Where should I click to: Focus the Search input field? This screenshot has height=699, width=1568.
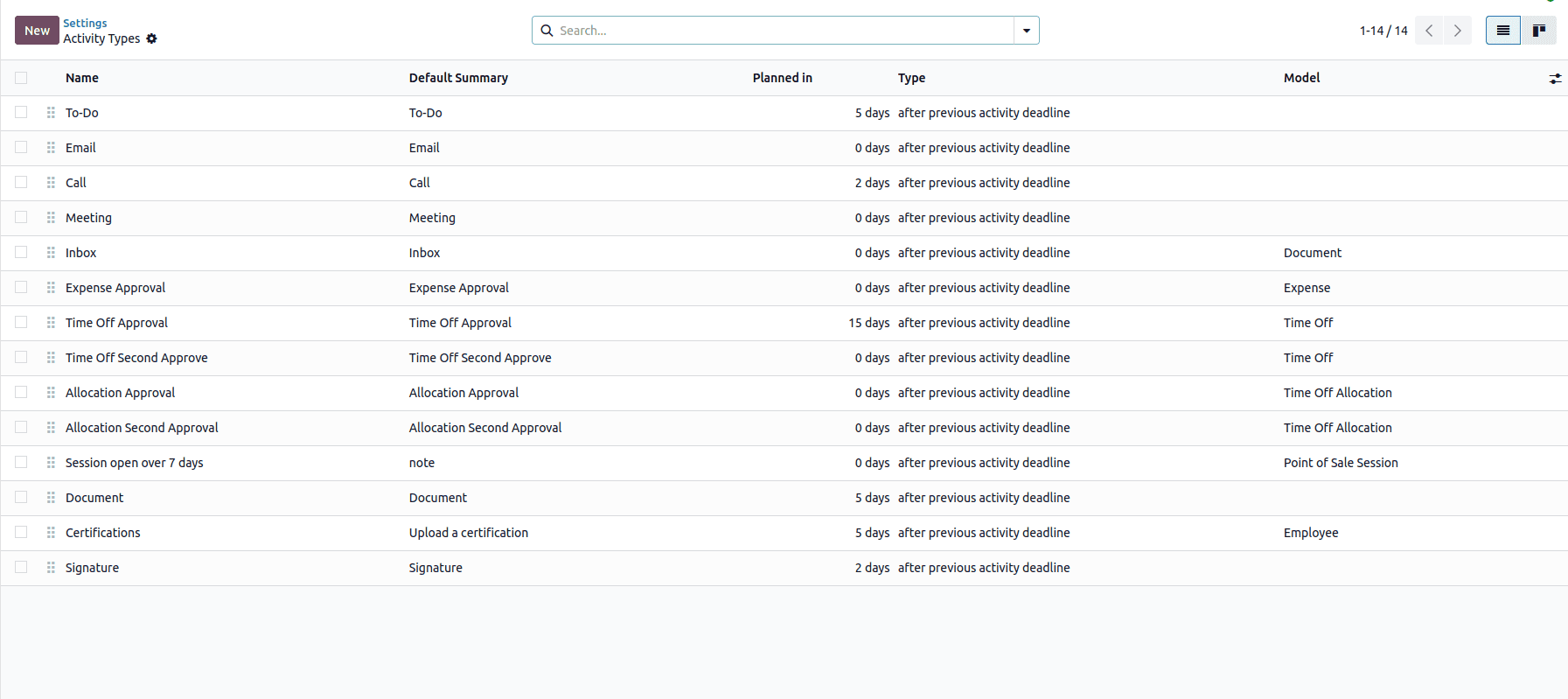pyautogui.click(x=783, y=31)
